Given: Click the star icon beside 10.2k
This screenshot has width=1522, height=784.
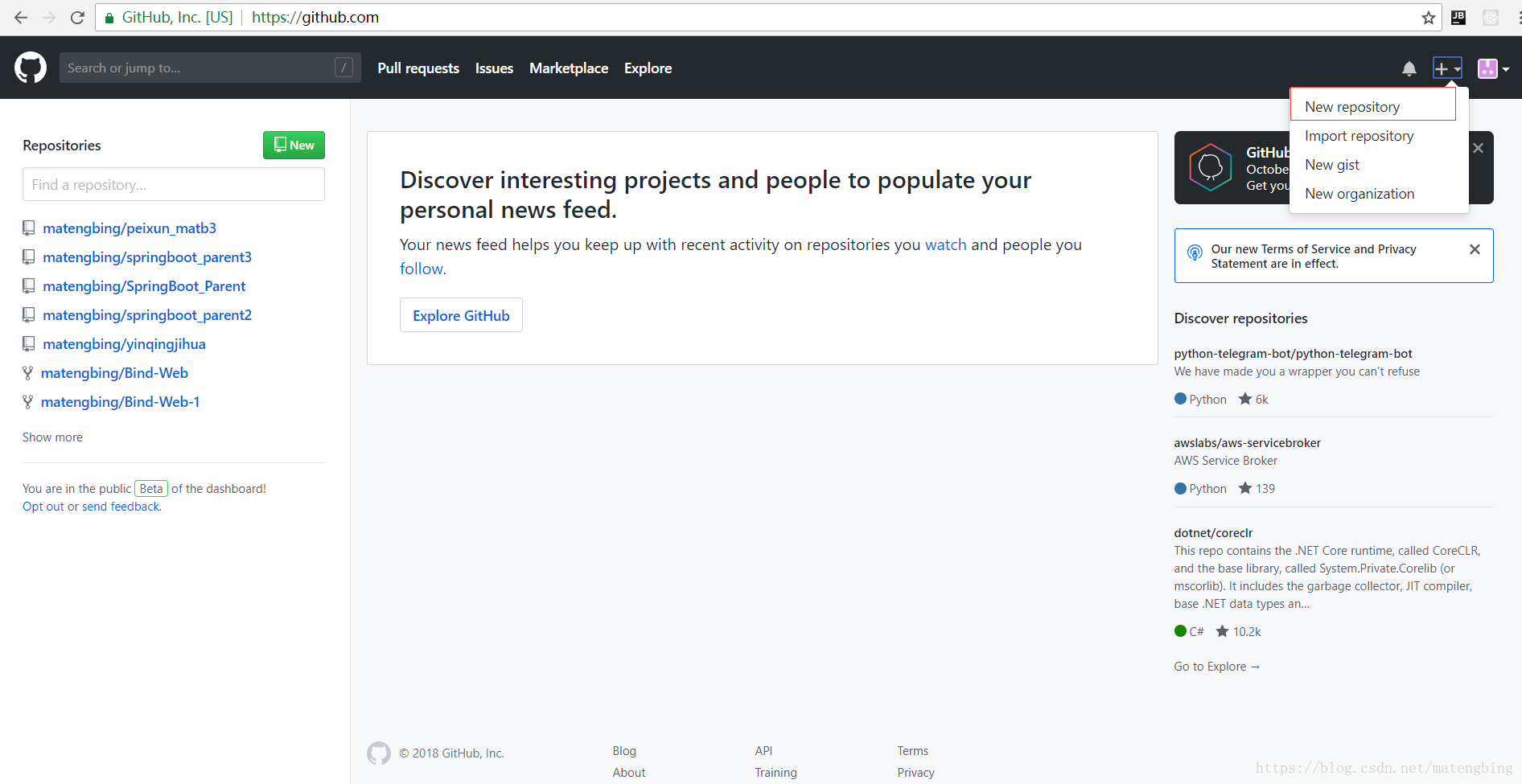Looking at the screenshot, I should [1222, 631].
